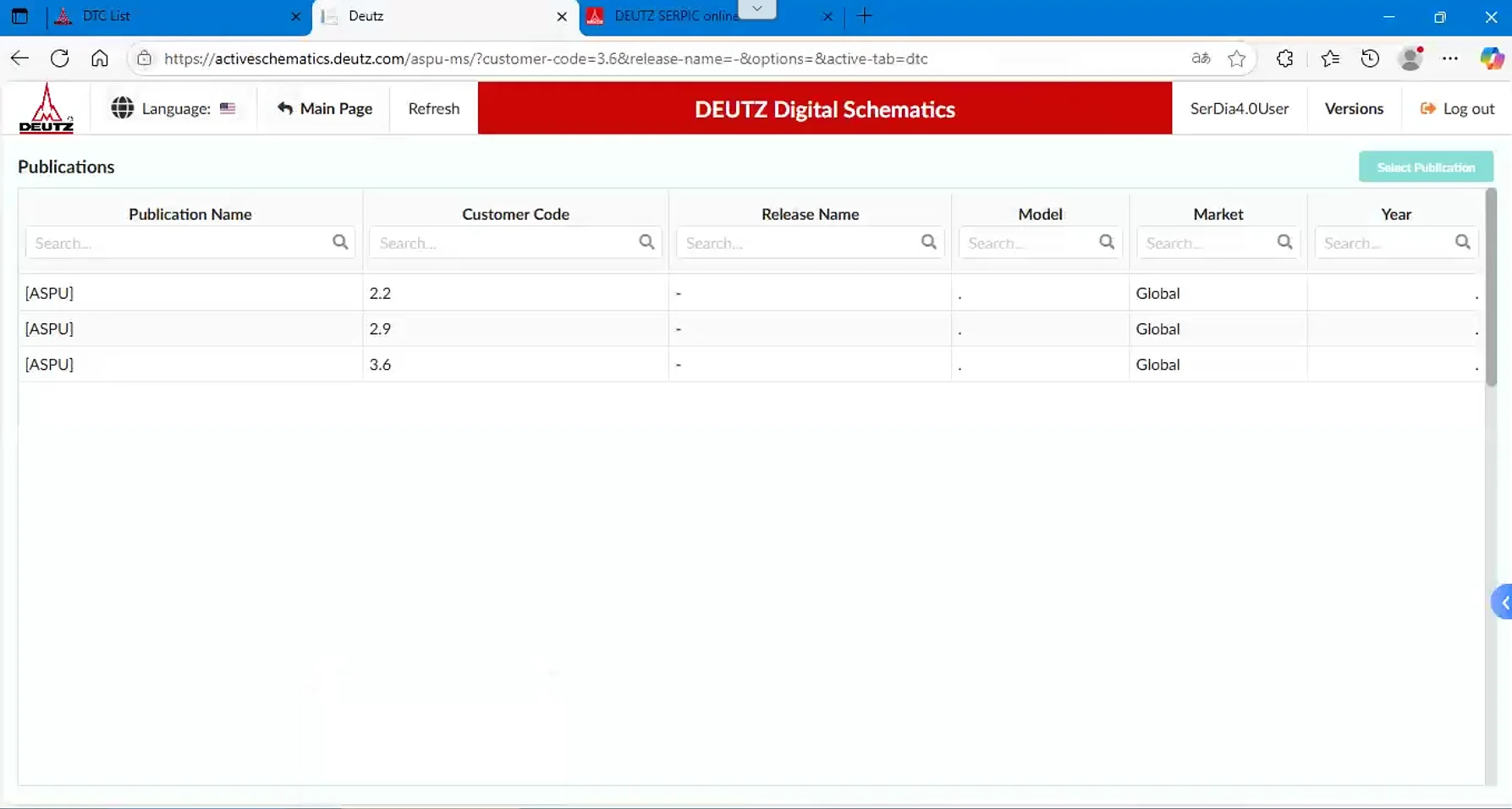This screenshot has width=1512, height=809.
Task: Switch to the Deutz browser tab
Action: (445, 16)
